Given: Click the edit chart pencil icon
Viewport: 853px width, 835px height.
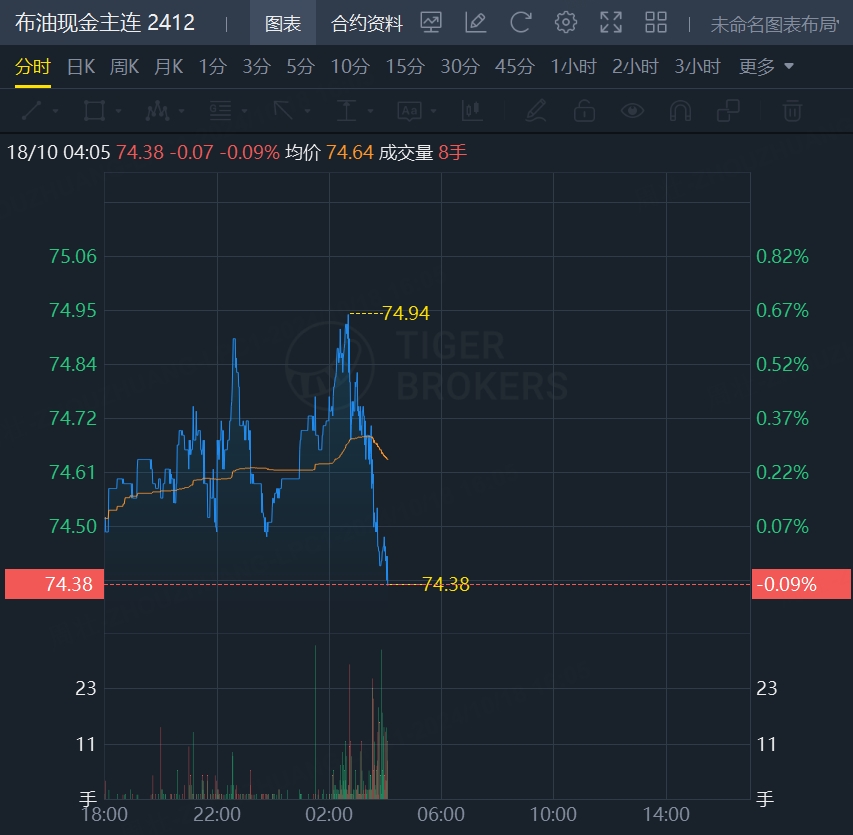Looking at the screenshot, I should pos(475,23).
